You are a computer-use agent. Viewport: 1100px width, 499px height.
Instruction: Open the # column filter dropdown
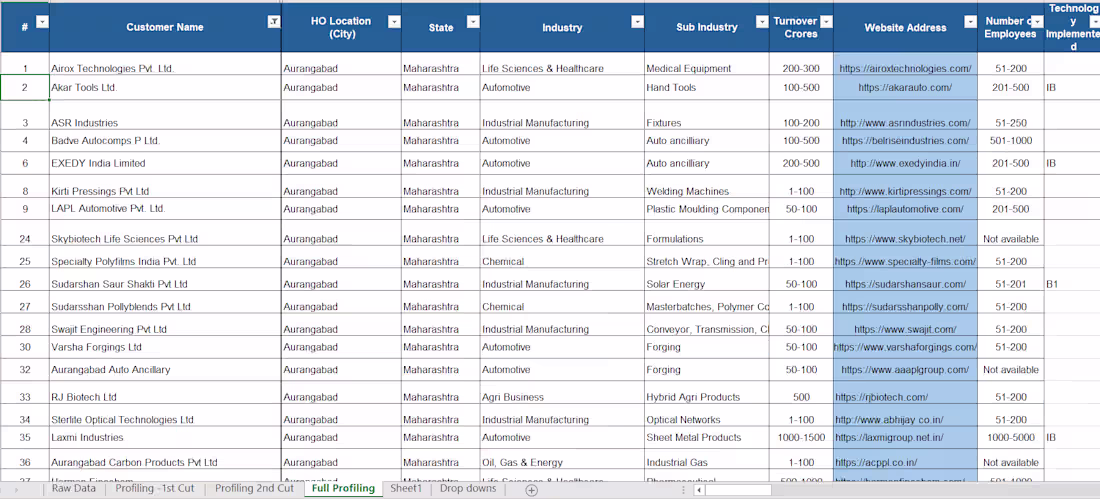point(42,22)
